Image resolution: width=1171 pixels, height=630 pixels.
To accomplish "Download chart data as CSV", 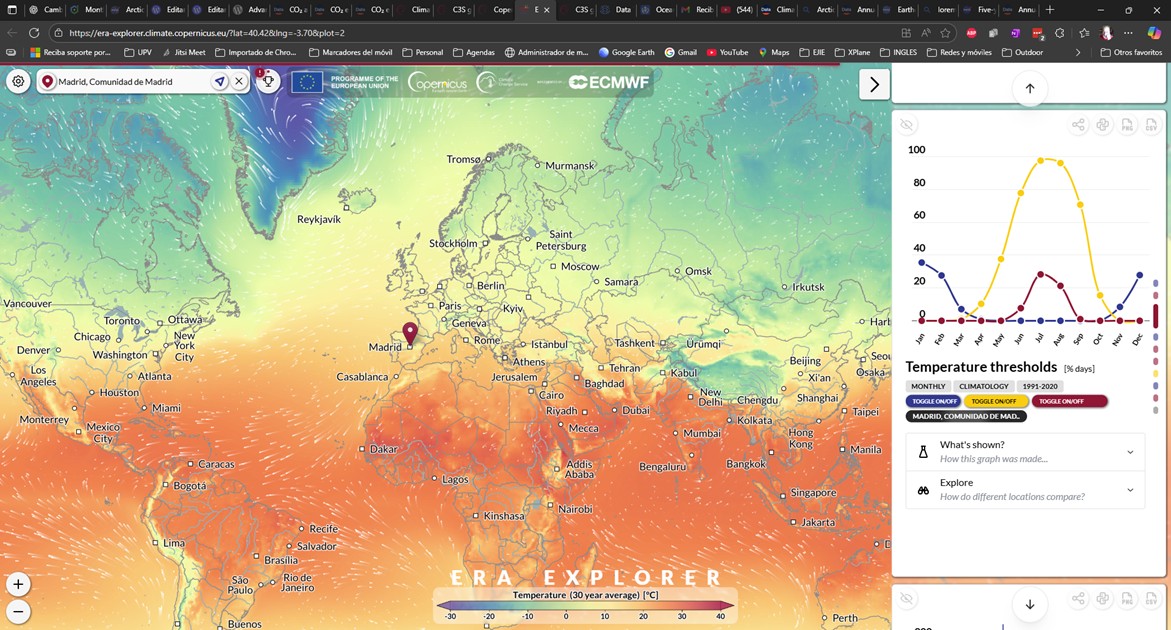I will point(1151,125).
